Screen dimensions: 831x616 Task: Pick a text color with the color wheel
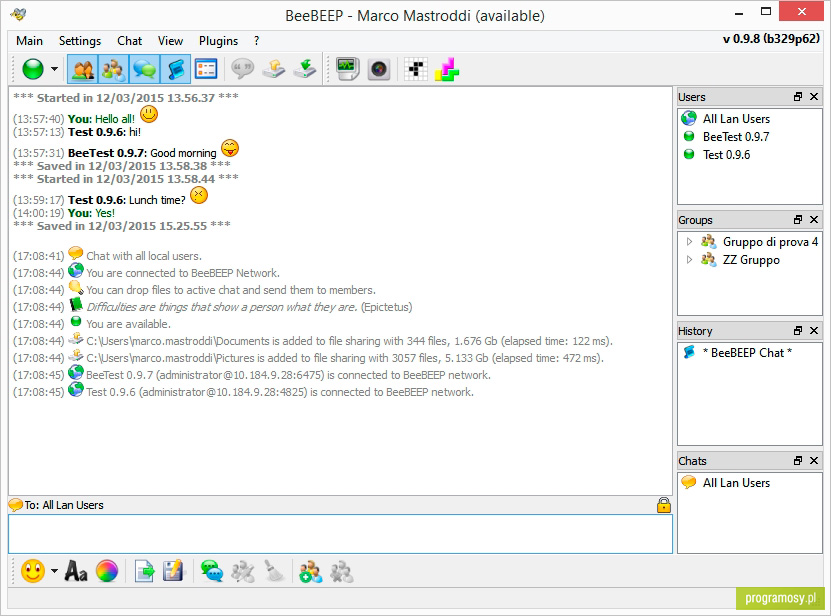tap(107, 571)
